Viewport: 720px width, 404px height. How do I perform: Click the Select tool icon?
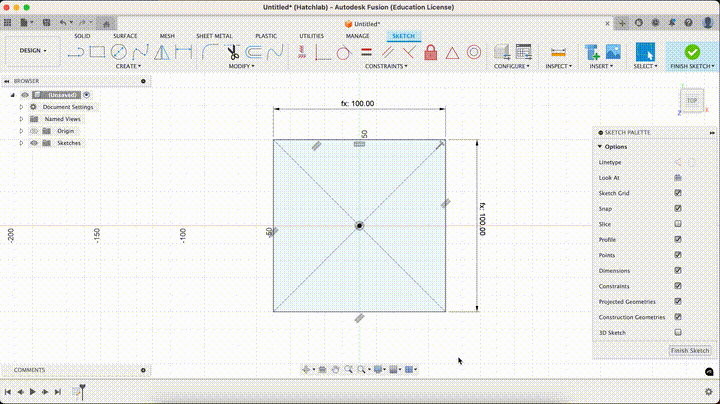pos(645,52)
